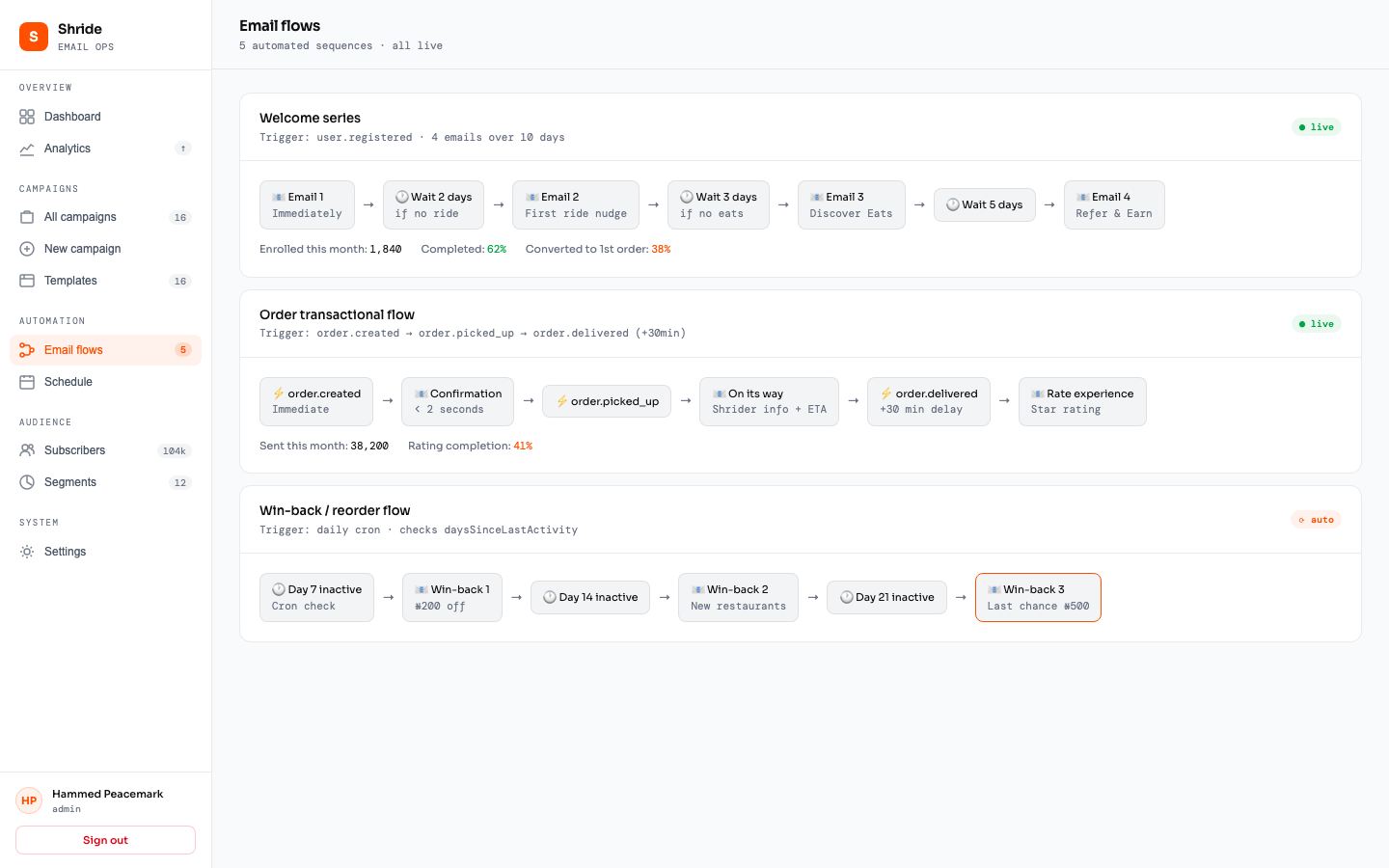Click the New campaign plus icon
Image resolution: width=1389 pixels, height=868 pixels.
click(x=27, y=248)
